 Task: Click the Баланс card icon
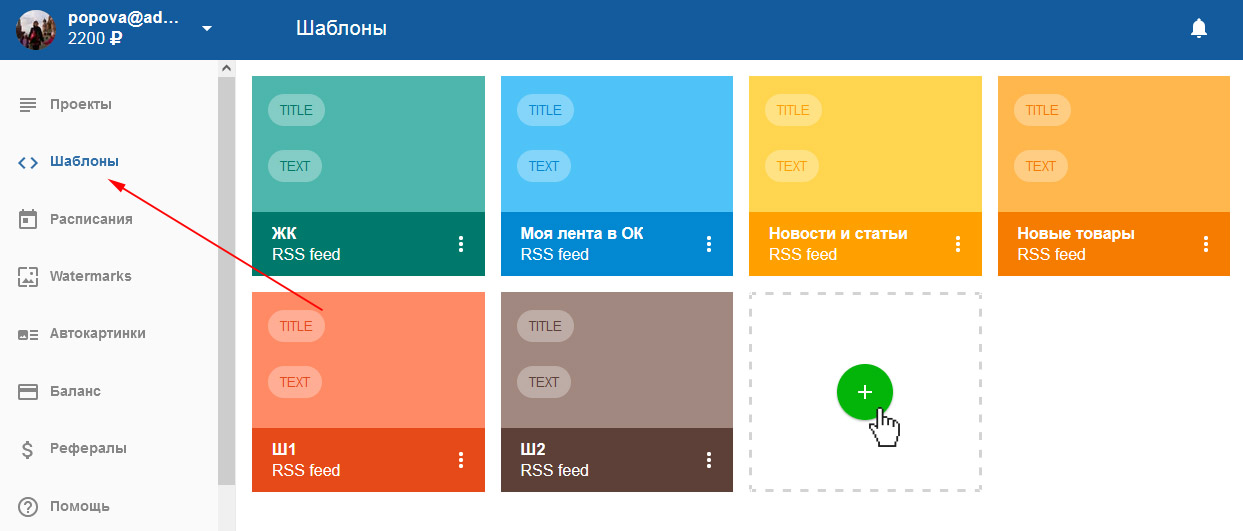pyautogui.click(x=28, y=391)
